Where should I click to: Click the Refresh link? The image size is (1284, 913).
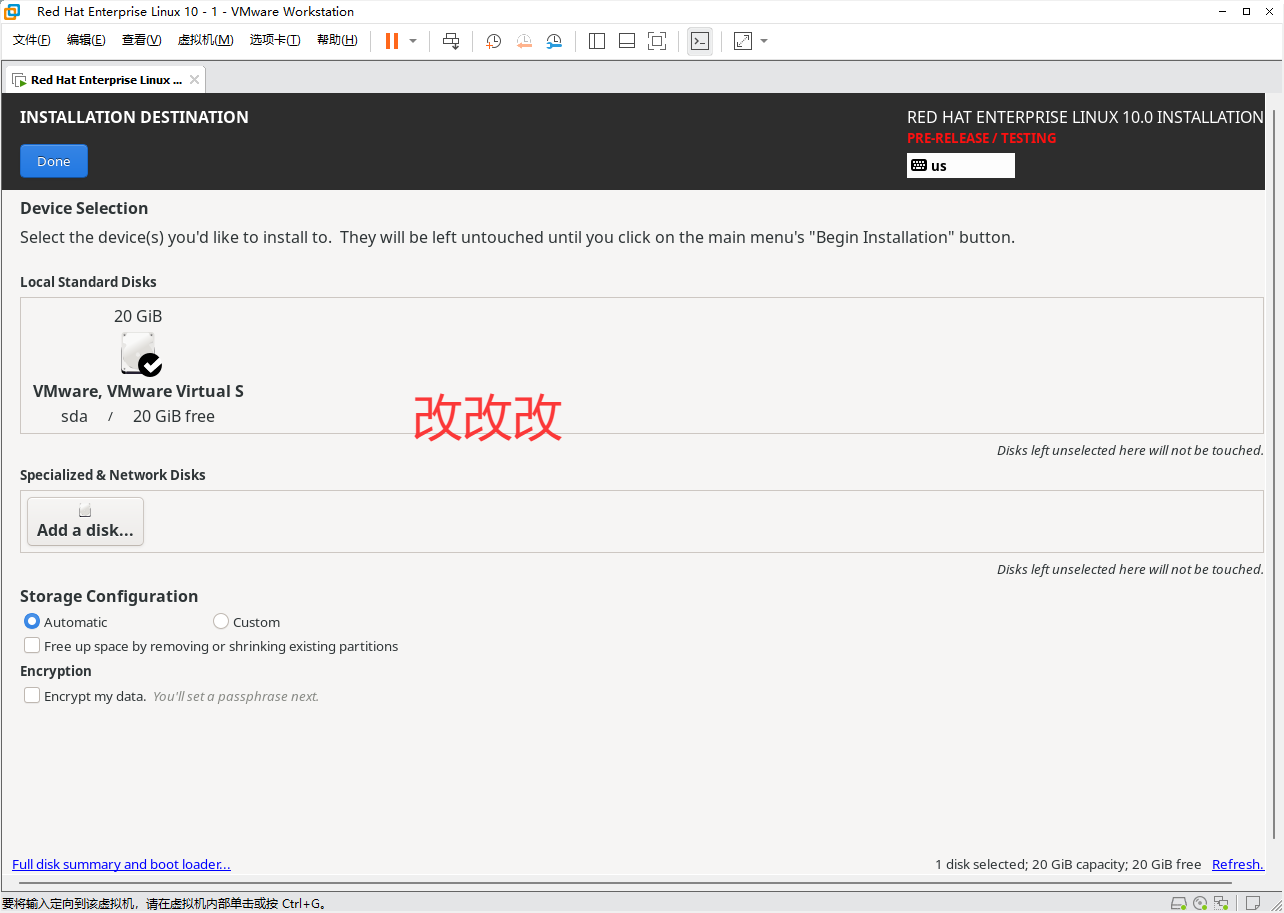[x=1238, y=864]
